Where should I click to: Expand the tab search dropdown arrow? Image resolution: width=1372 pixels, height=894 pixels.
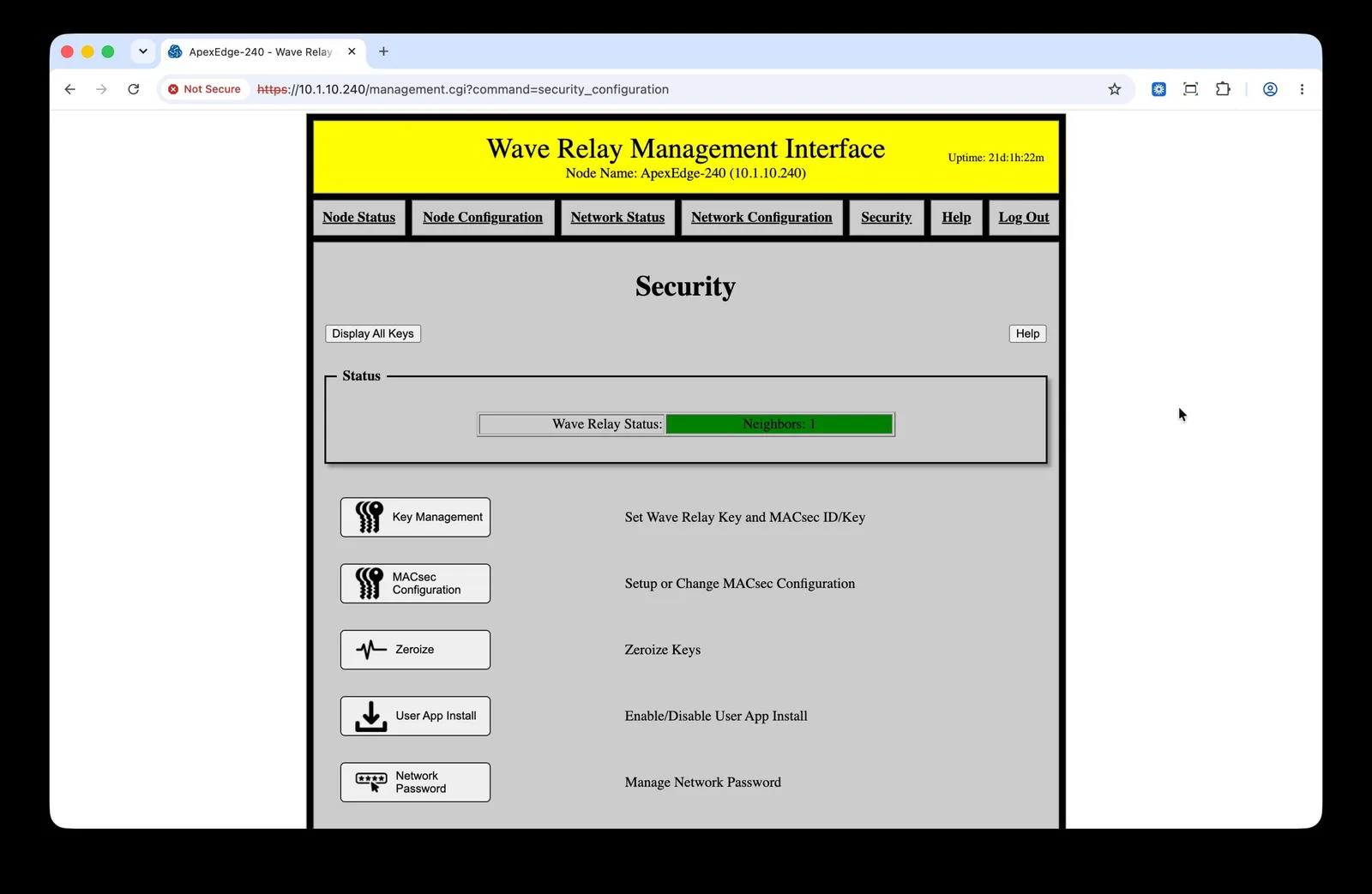click(x=143, y=51)
